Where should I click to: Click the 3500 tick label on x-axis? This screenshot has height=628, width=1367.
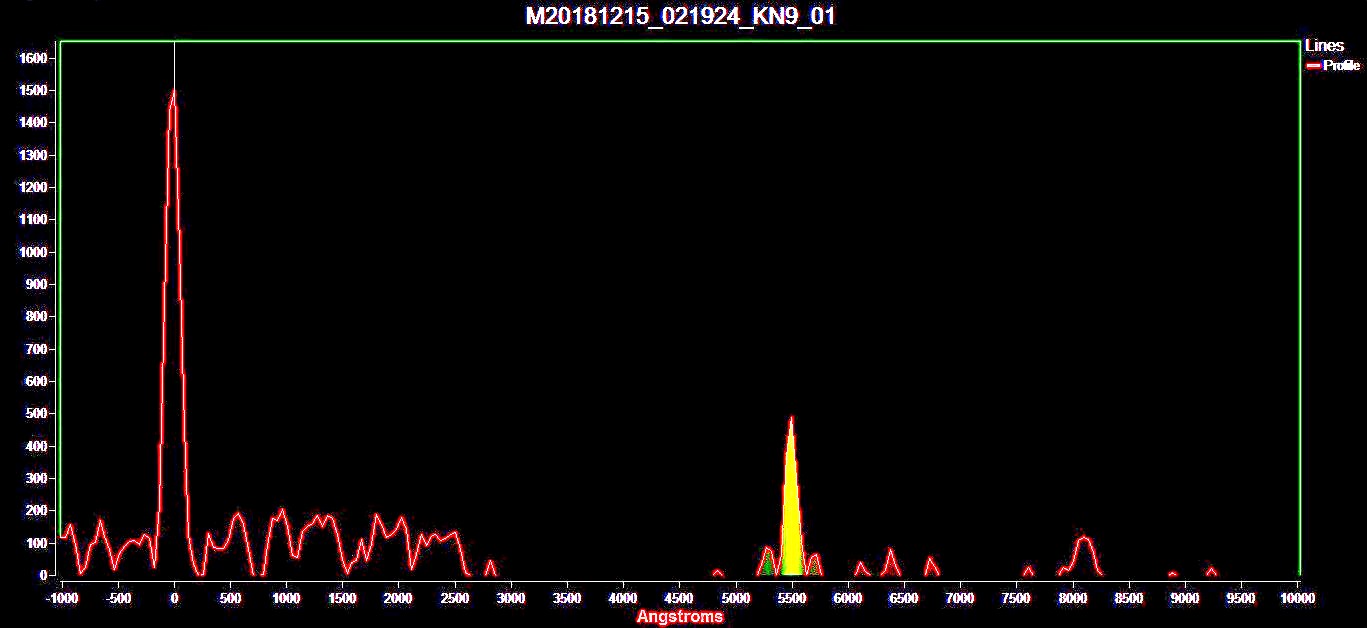pyautogui.click(x=567, y=598)
